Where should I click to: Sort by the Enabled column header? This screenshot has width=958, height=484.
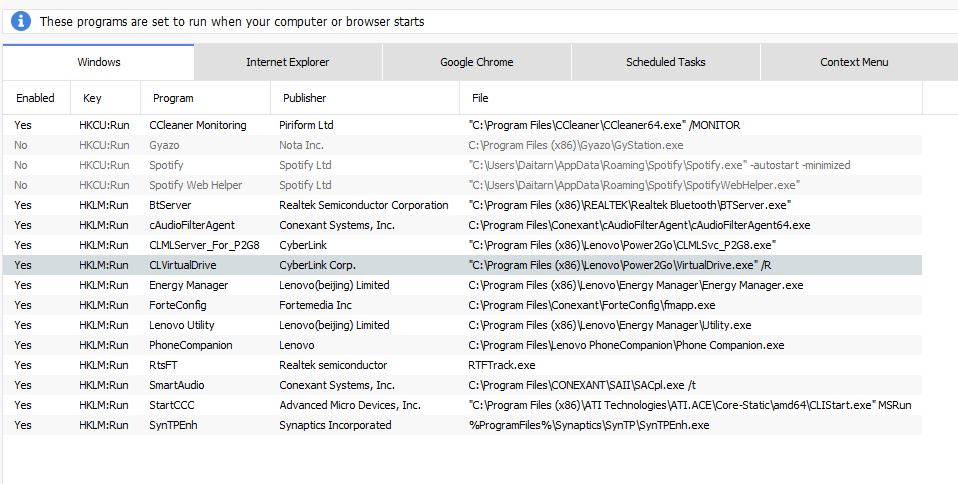click(35, 98)
